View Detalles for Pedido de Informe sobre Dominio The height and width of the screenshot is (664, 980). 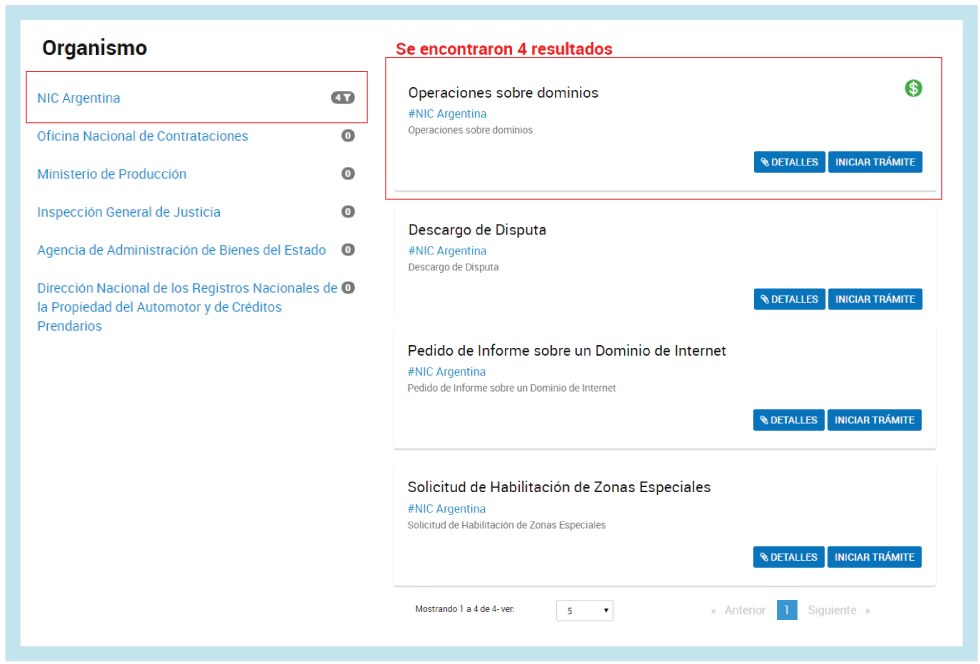point(788,420)
